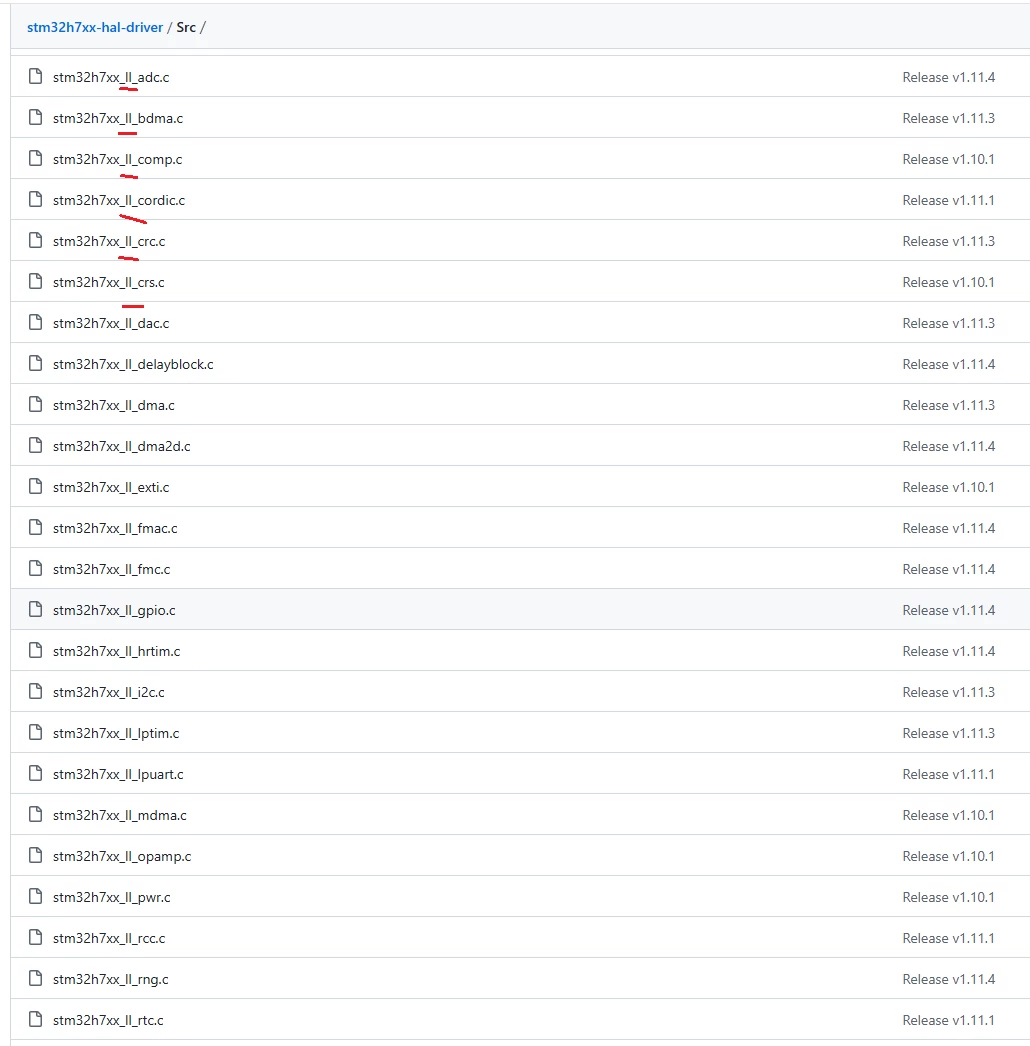Open file stm32h7xx_ll_comp.c
The image size is (1030, 1046).
tap(117, 159)
